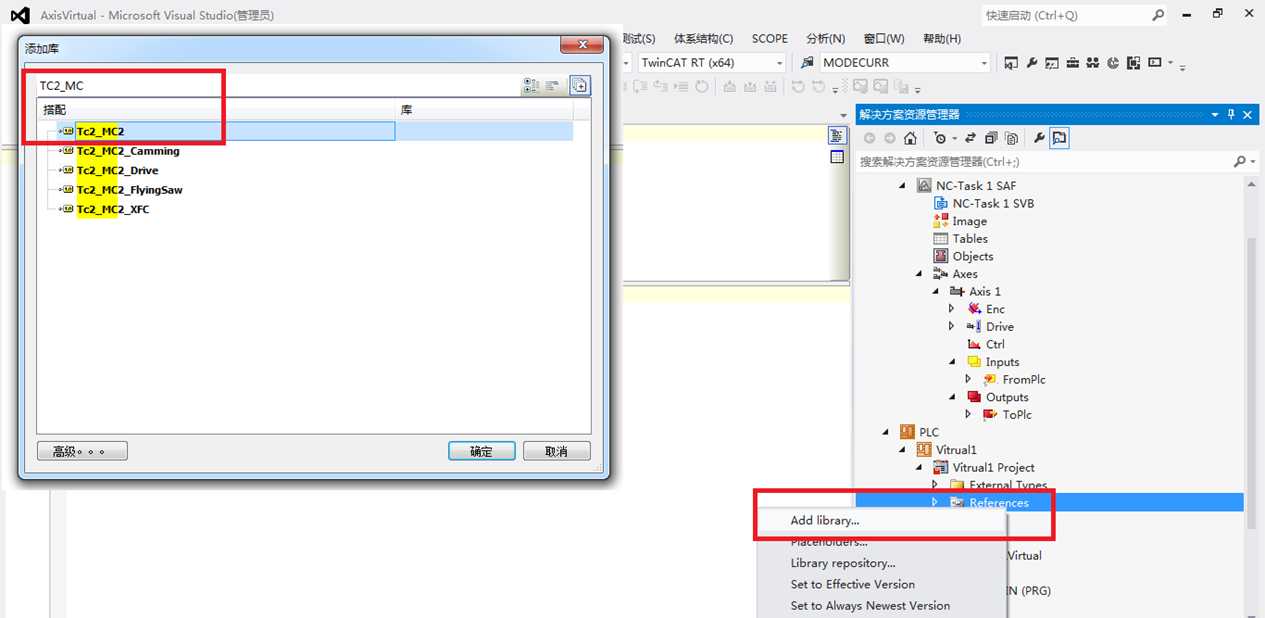Click the magnifier icon in Quick Launch box
The image size is (1265, 618).
(1157, 15)
